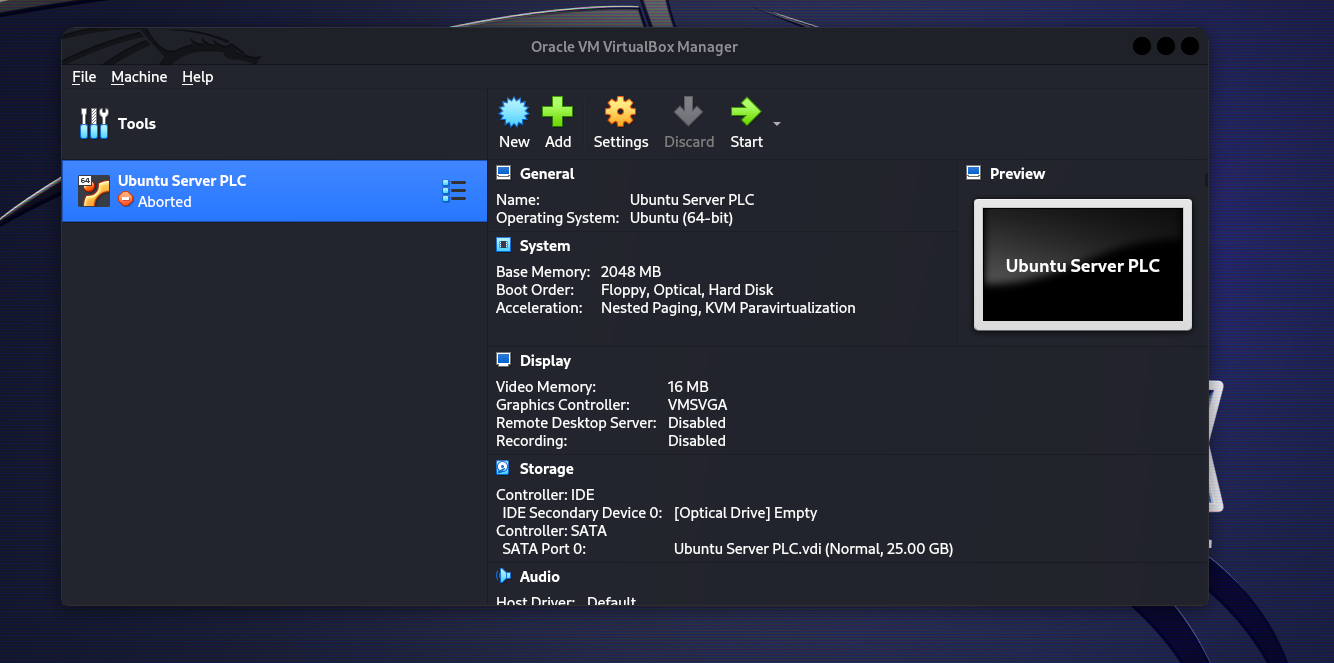Click the Ubuntu Server PLC.vdi disk entry
This screenshot has width=1334, height=663.
(813, 549)
